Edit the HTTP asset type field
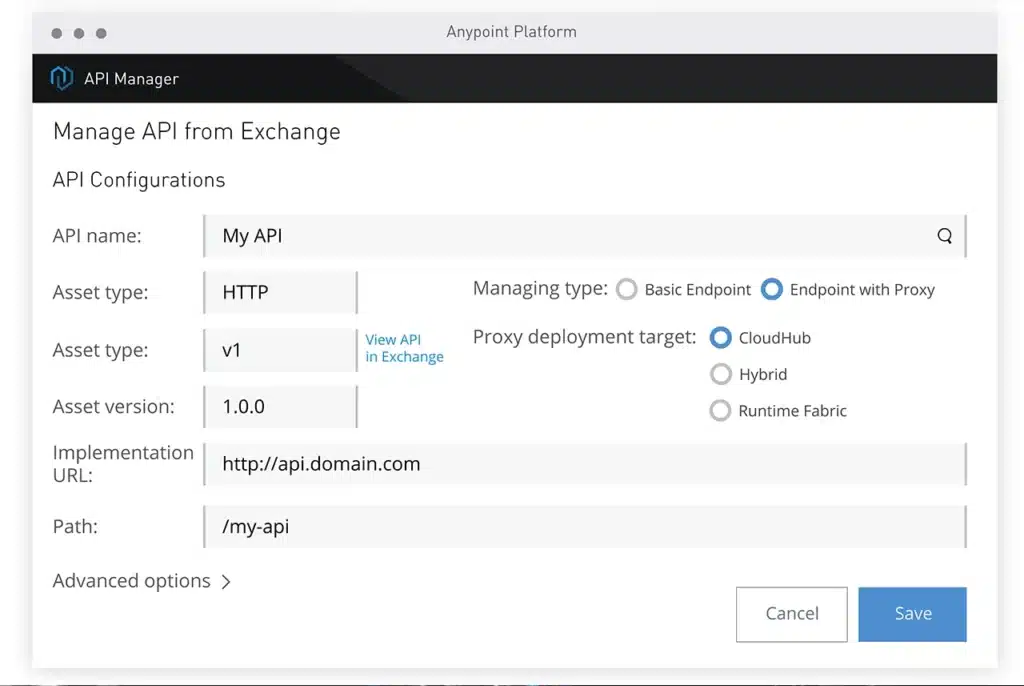Image resolution: width=1024 pixels, height=686 pixels. pyautogui.click(x=279, y=292)
